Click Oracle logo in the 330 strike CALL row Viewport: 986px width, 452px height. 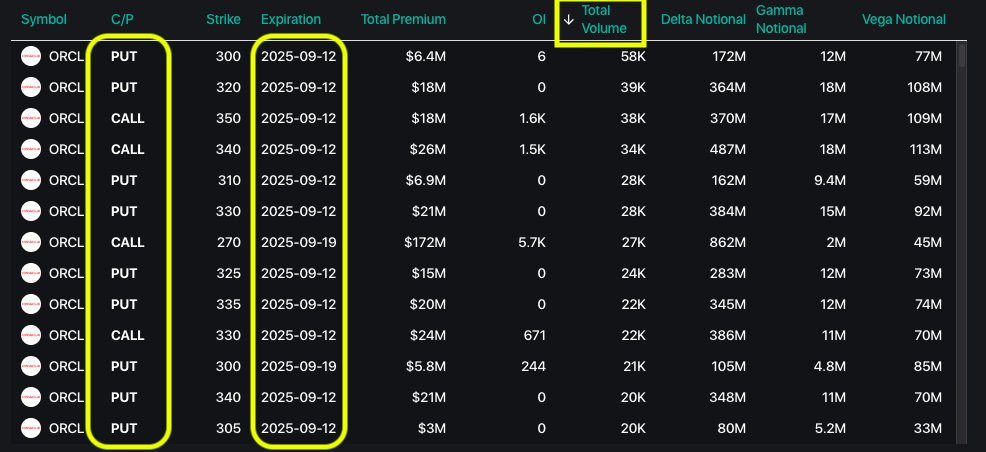[x=31, y=335]
